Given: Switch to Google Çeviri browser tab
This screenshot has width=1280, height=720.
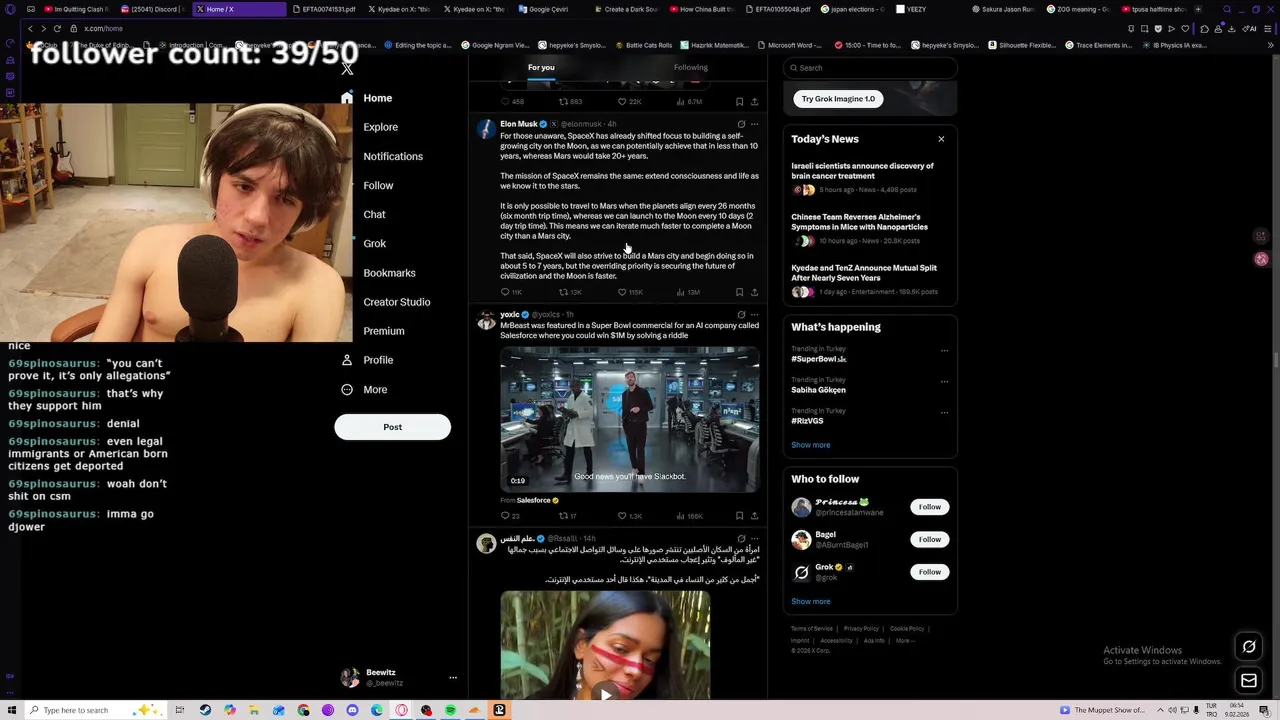Looking at the screenshot, I should [548, 9].
